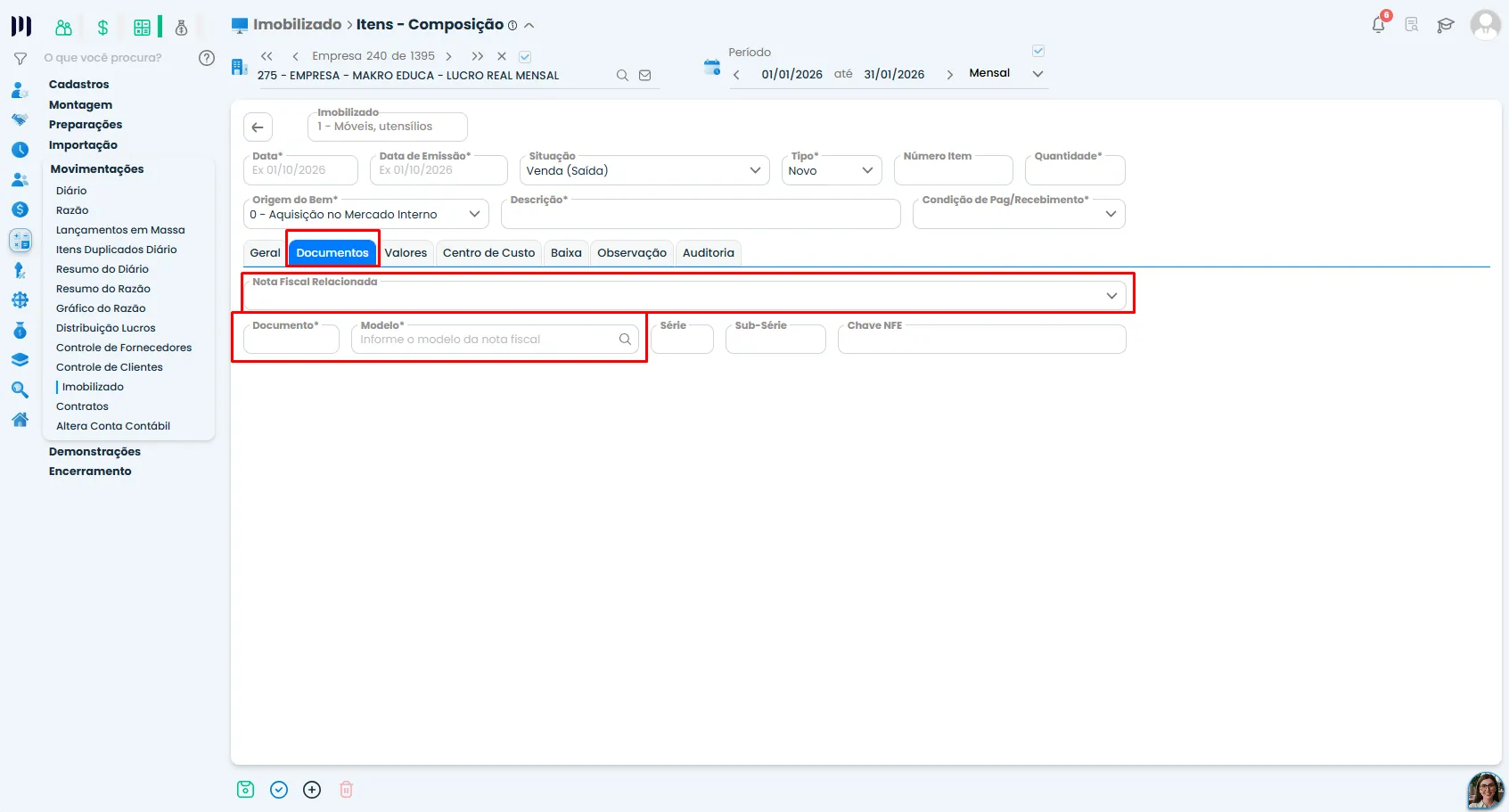Open the Situação dropdown showing Venda (Saída)
The image size is (1509, 812).
[x=644, y=170]
